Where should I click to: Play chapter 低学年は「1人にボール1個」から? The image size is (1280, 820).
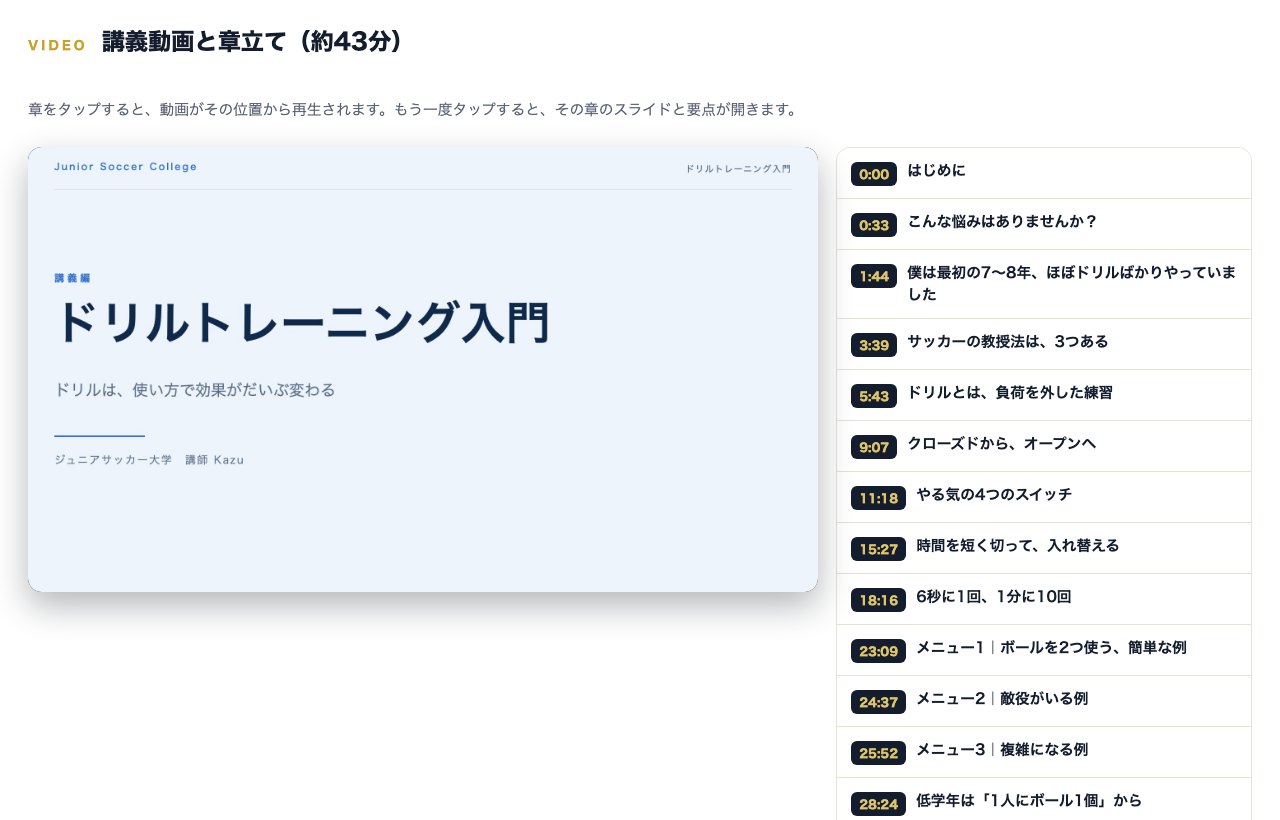[1044, 799]
